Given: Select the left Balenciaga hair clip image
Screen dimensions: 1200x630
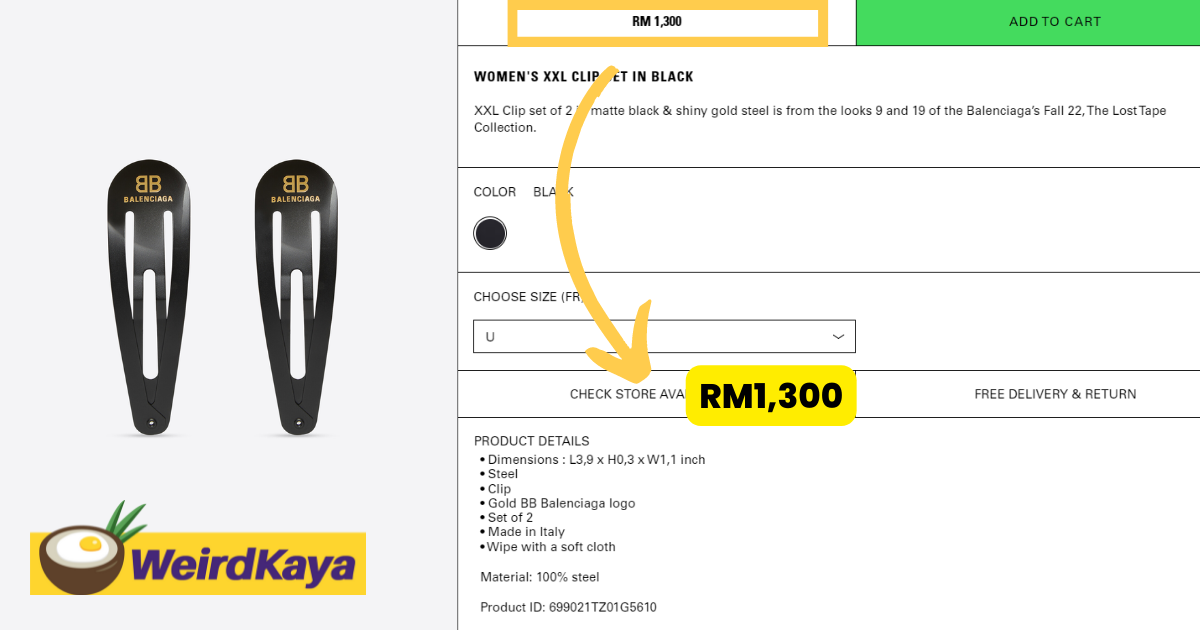Looking at the screenshot, I should [148, 297].
